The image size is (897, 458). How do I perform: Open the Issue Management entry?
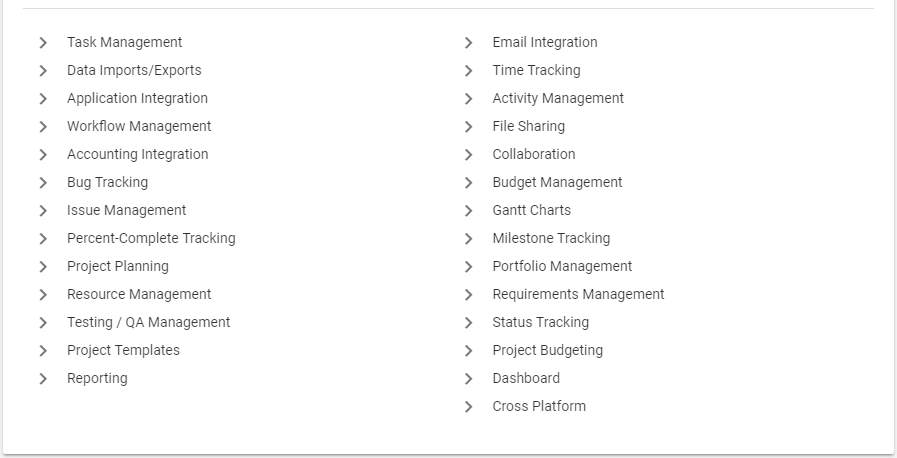click(x=126, y=210)
